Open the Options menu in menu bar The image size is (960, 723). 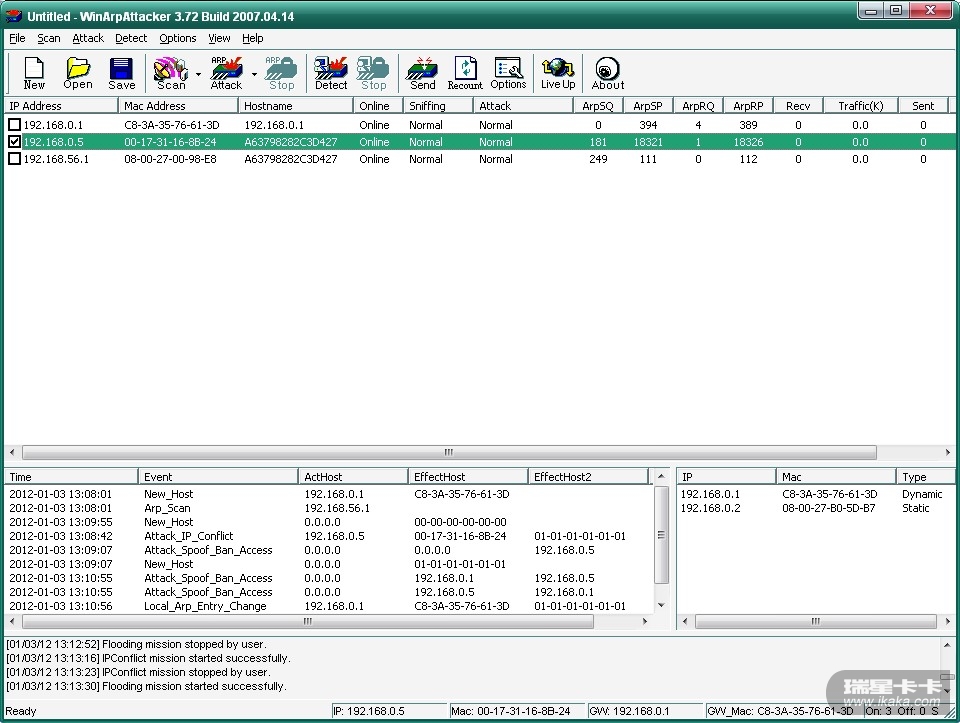coord(178,38)
